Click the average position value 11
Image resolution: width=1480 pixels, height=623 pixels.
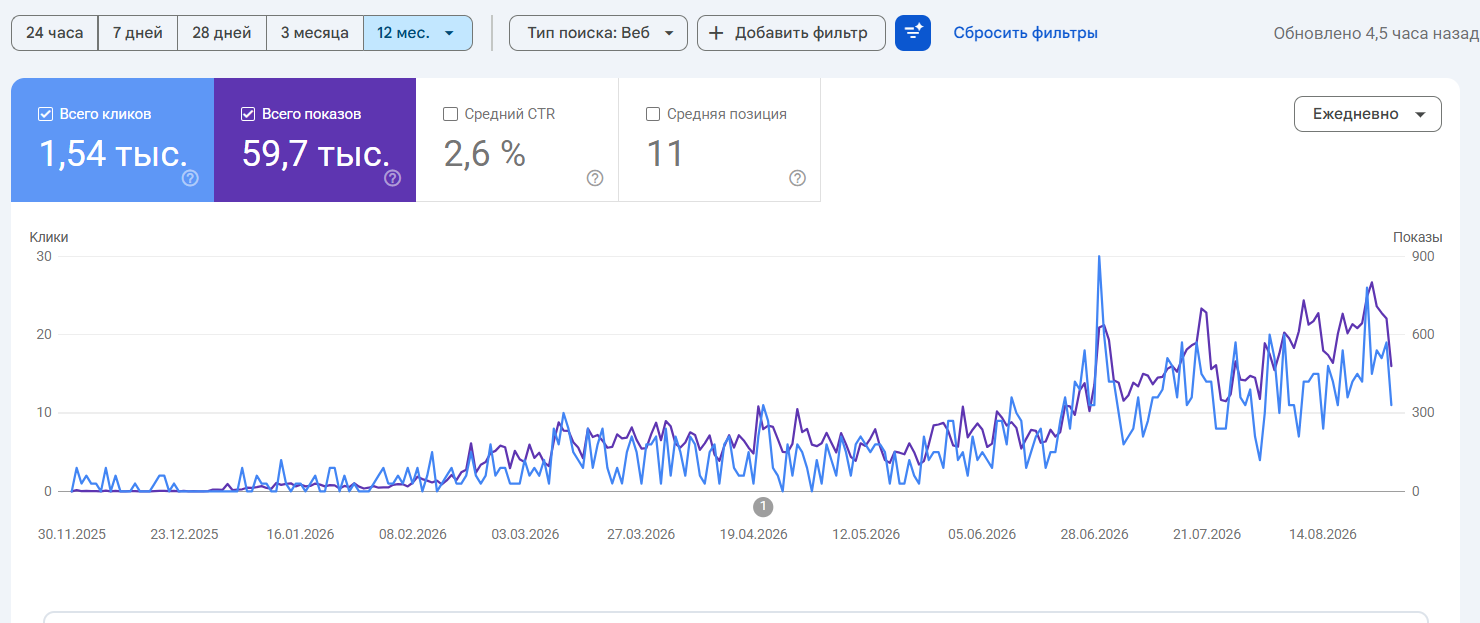[x=665, y=154]
